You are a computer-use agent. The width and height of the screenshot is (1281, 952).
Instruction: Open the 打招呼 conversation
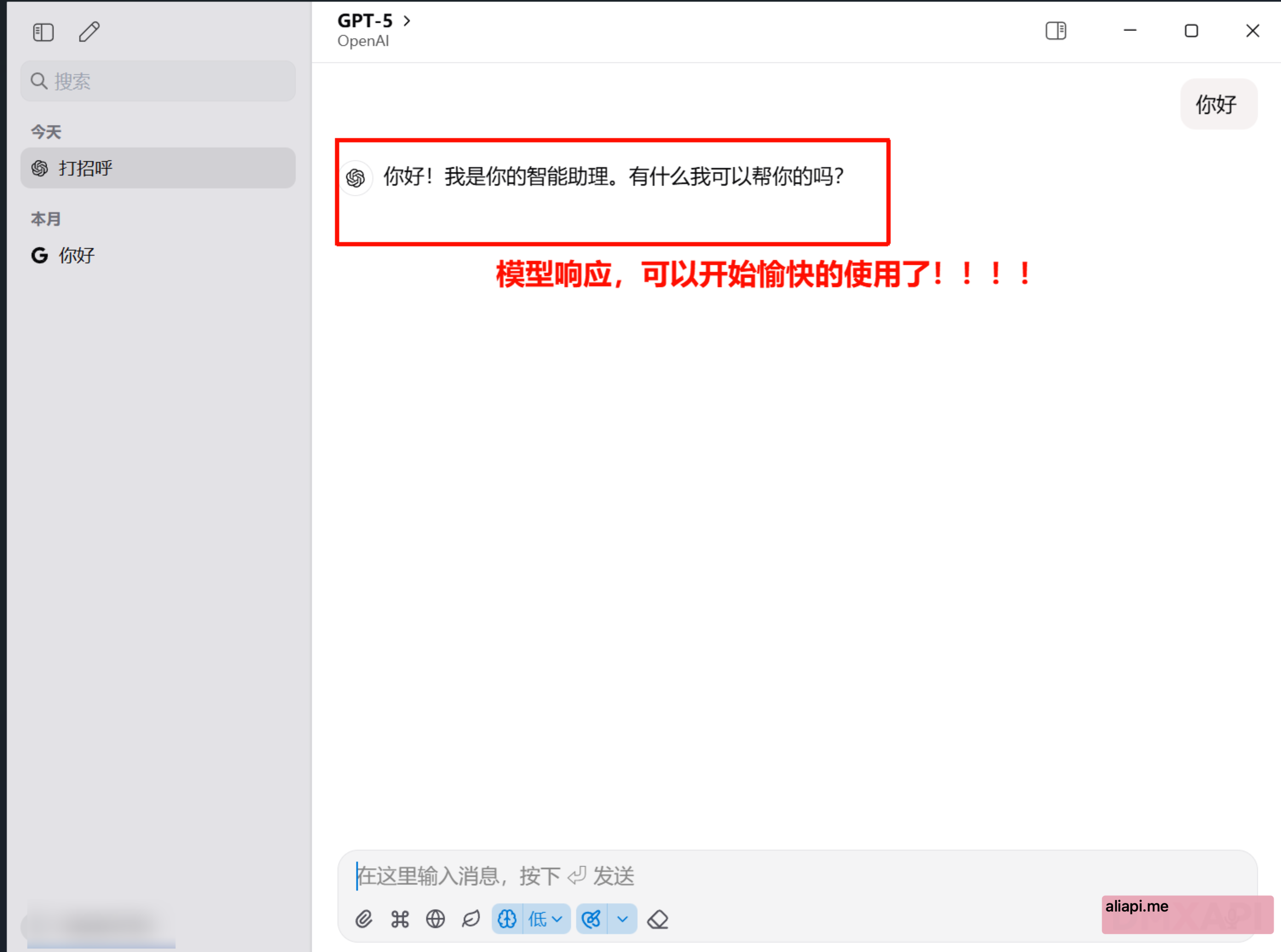click(158, 168)
